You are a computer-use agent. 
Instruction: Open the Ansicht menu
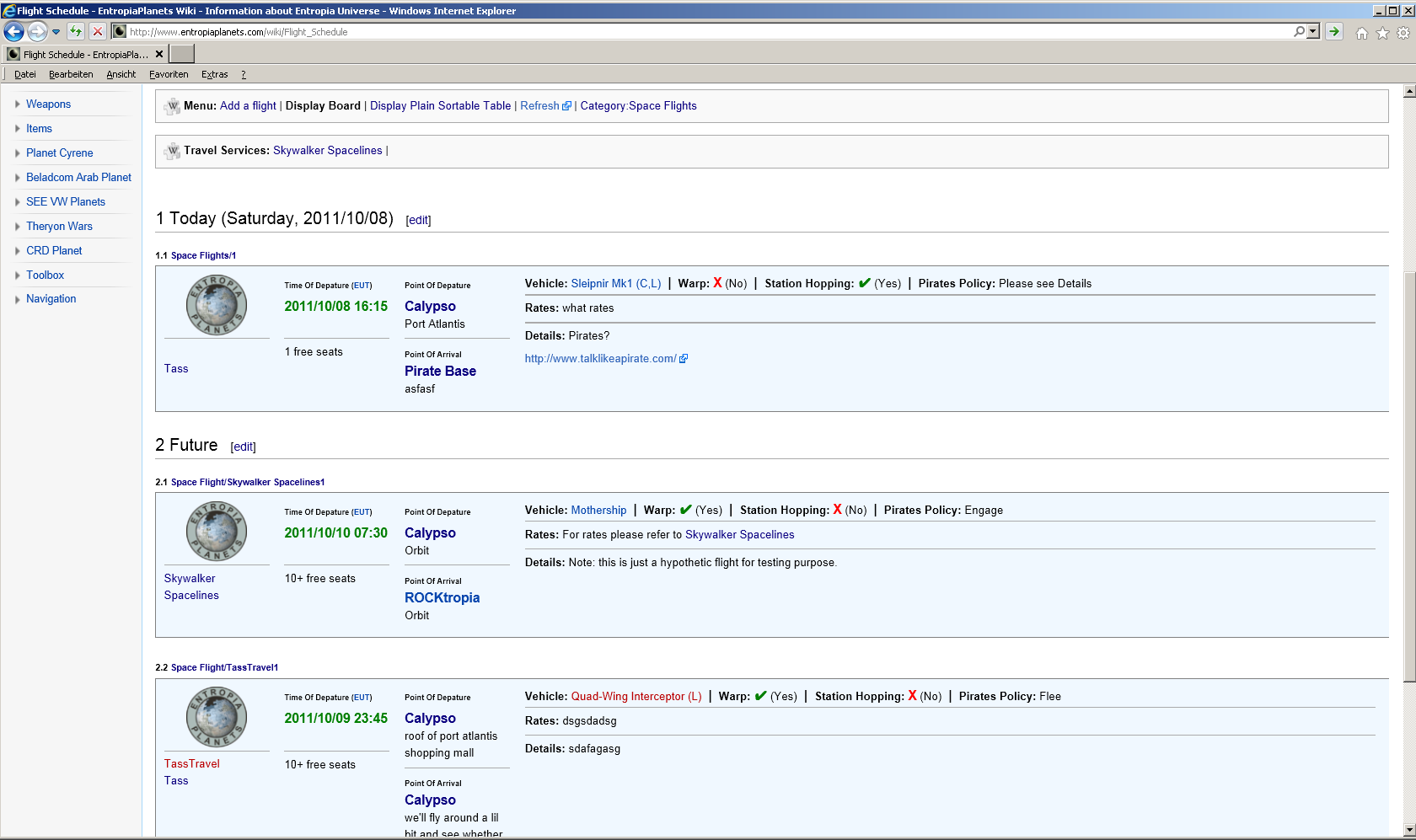pyautogui.click(x=121, y=74)
